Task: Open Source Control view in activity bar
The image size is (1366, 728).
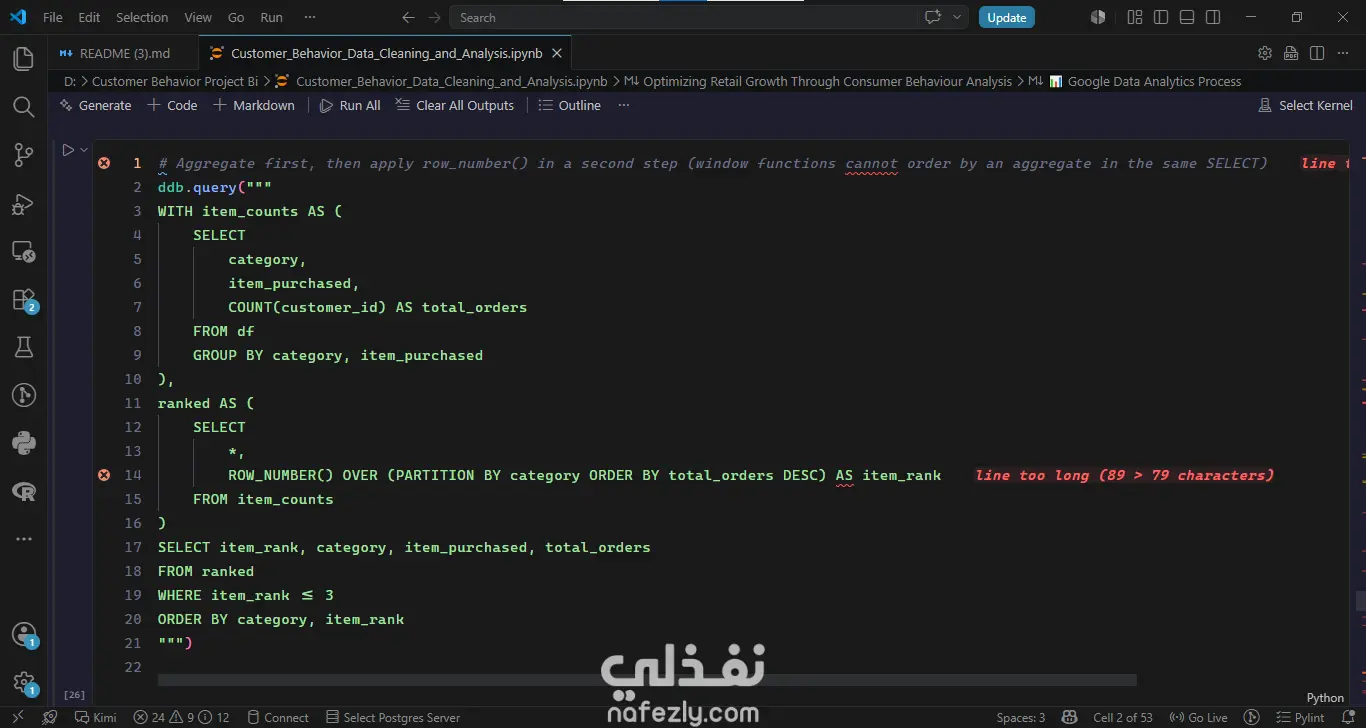Action: click(x=24, y=155)
